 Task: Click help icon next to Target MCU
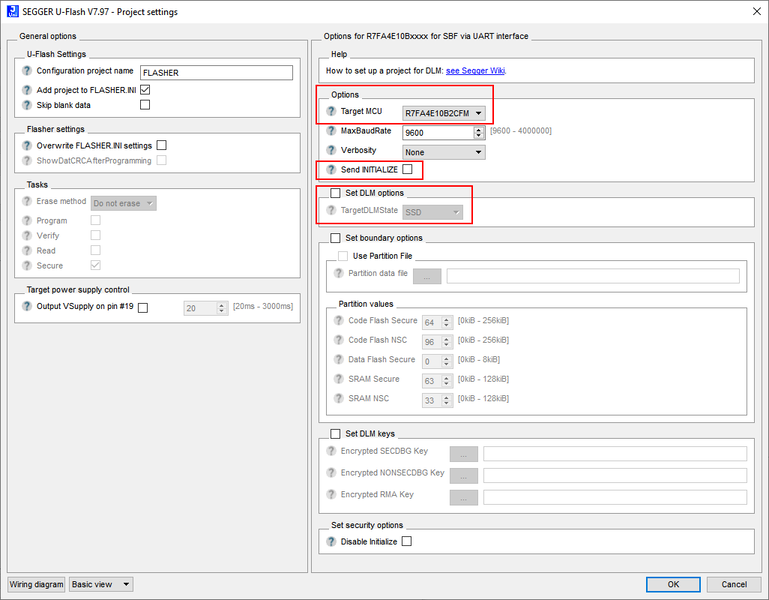(331, 112)
